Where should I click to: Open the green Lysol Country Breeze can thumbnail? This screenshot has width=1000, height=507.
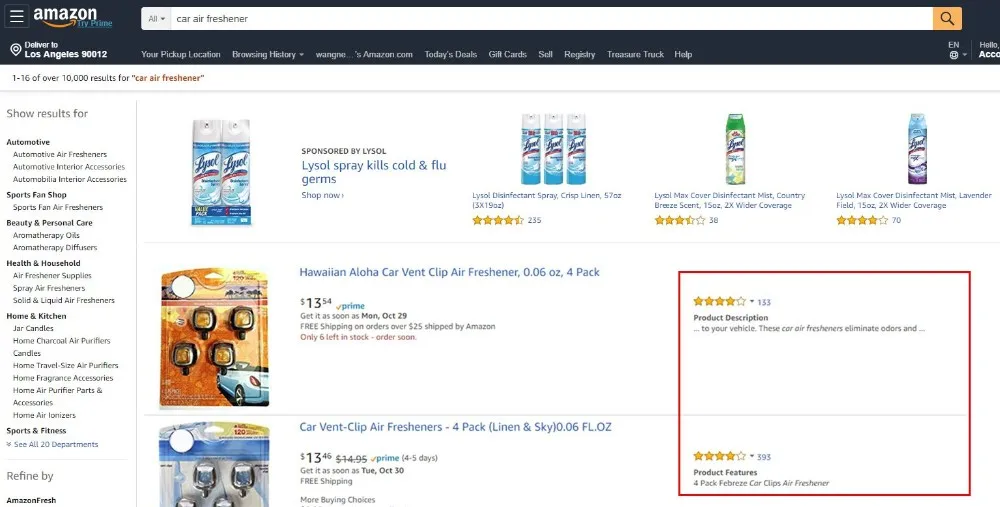tap(735, 149)
